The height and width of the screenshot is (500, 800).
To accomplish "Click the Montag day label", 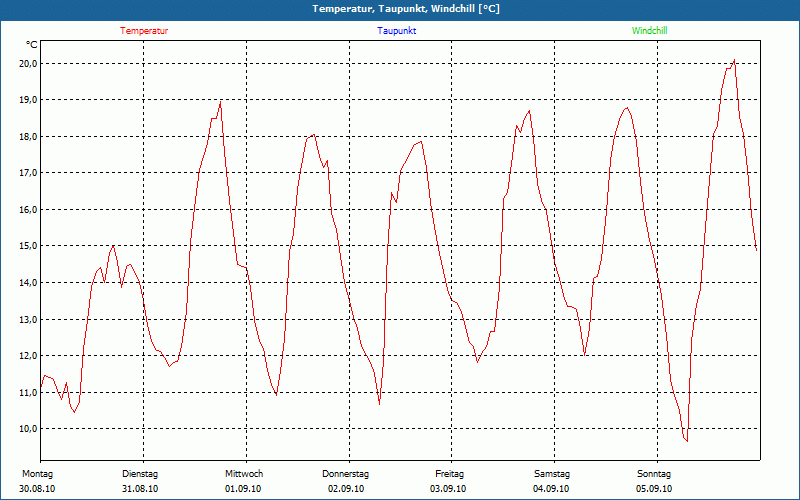I will pos(37,474).
